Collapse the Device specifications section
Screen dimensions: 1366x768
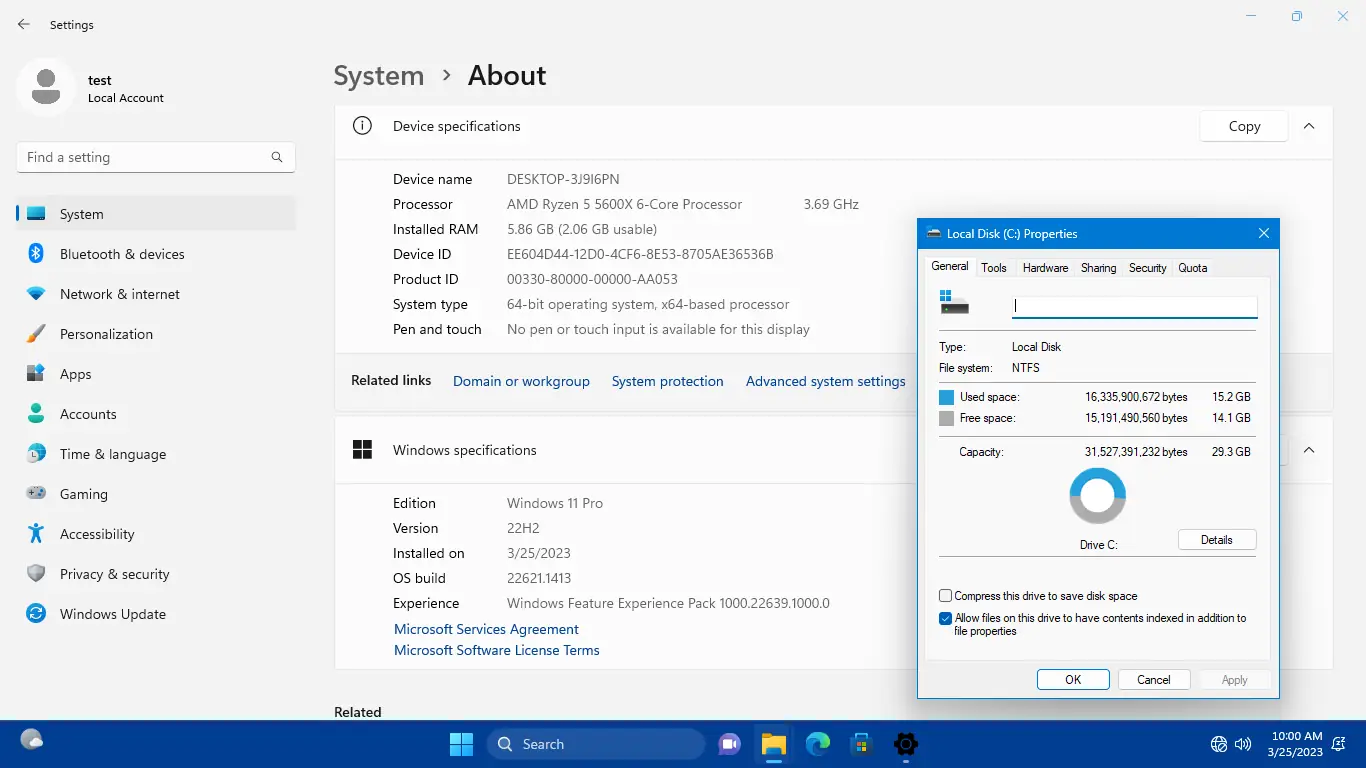(1309, 126)
